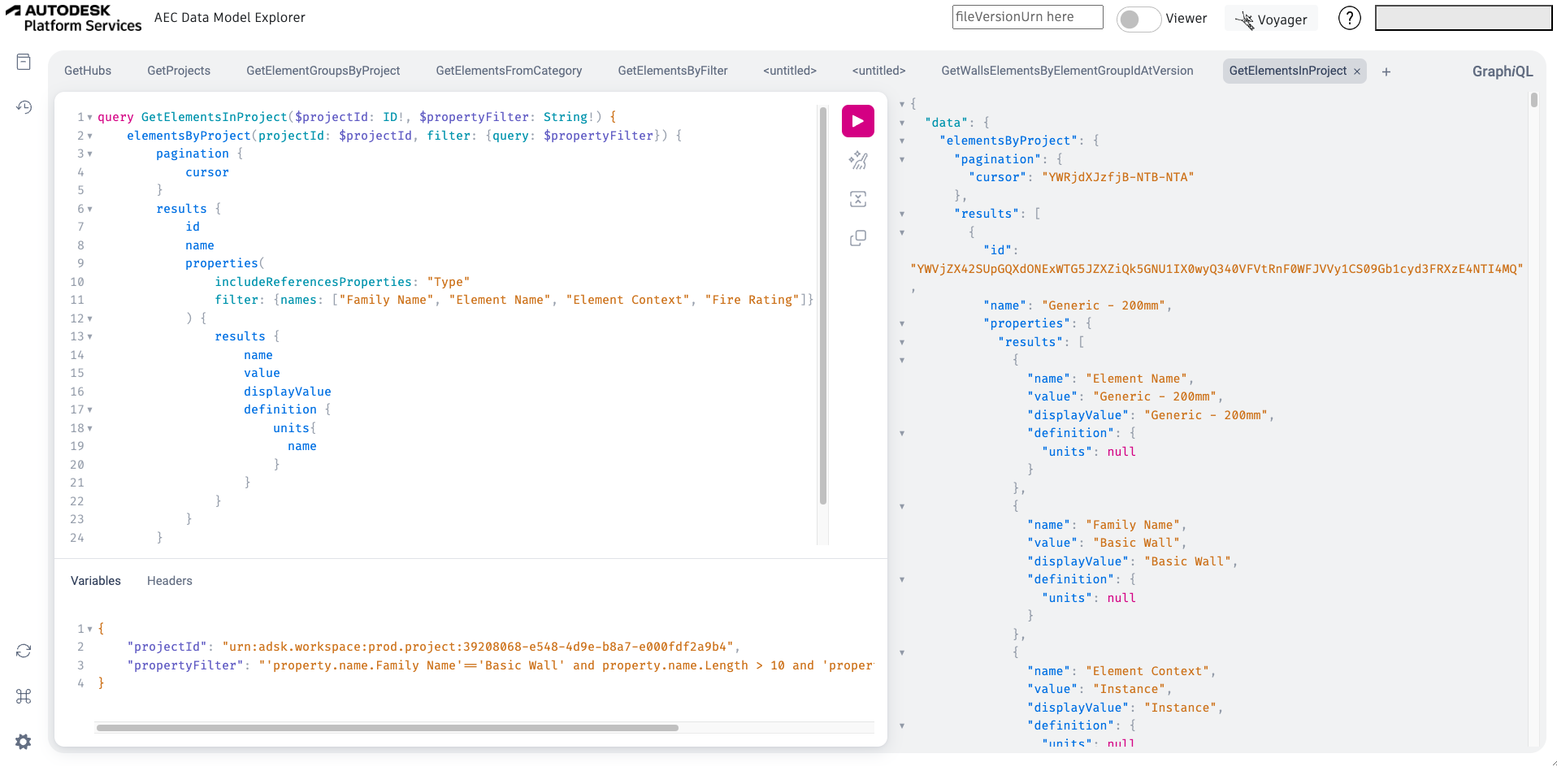
Task: Collapse response "results" array under pagination
Action: (x=902, y=214)
